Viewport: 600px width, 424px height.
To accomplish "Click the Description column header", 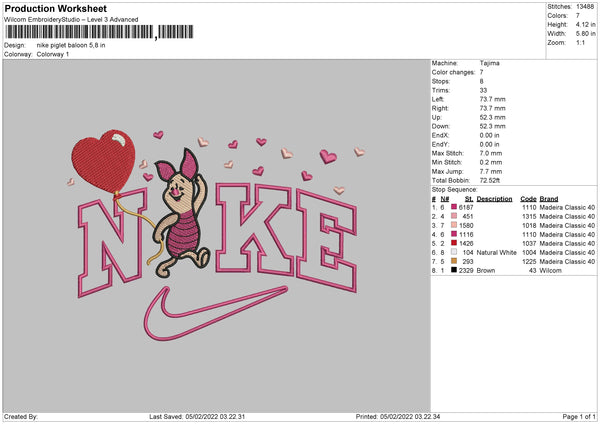I will tap(494, 199).
